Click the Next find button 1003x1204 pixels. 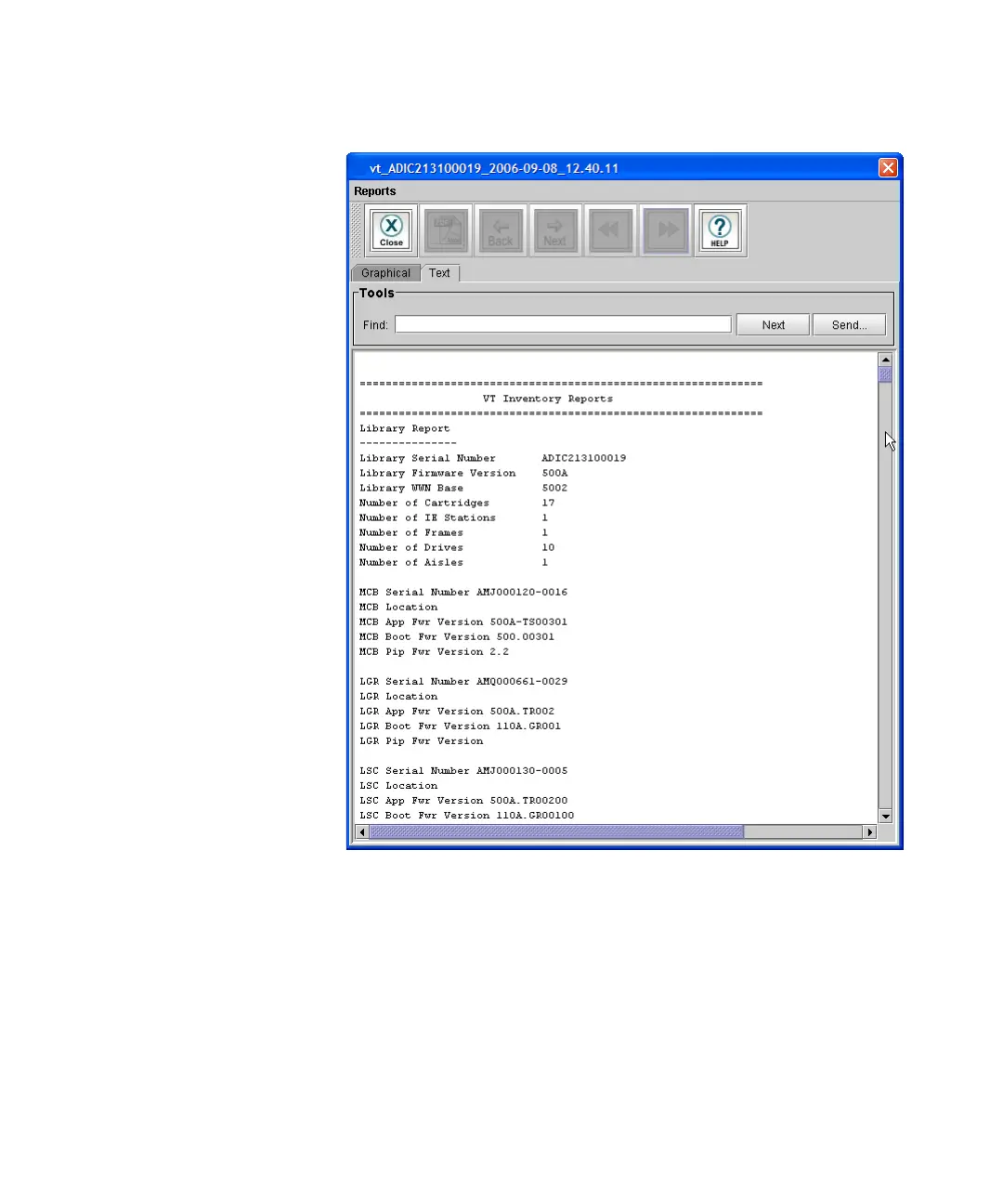coord(773,324)
